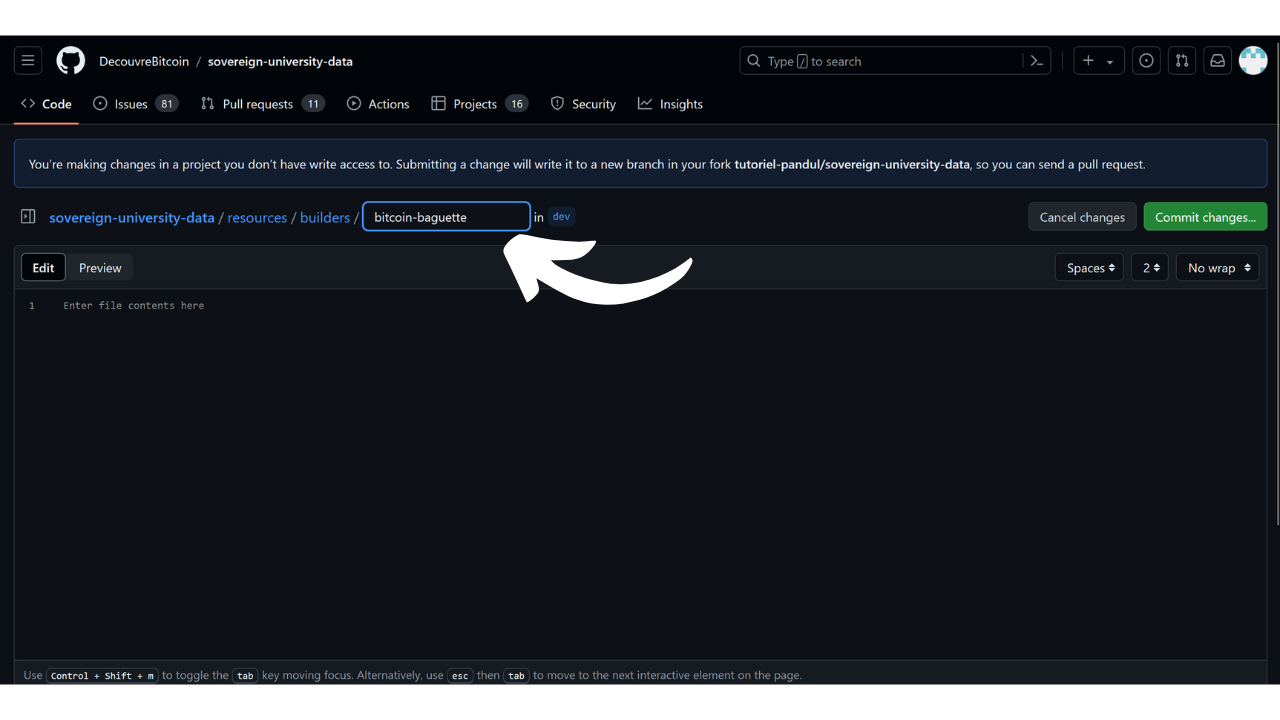Click the bitcoin-baguette file name field

pyautogui.click(x=446, y=217)
